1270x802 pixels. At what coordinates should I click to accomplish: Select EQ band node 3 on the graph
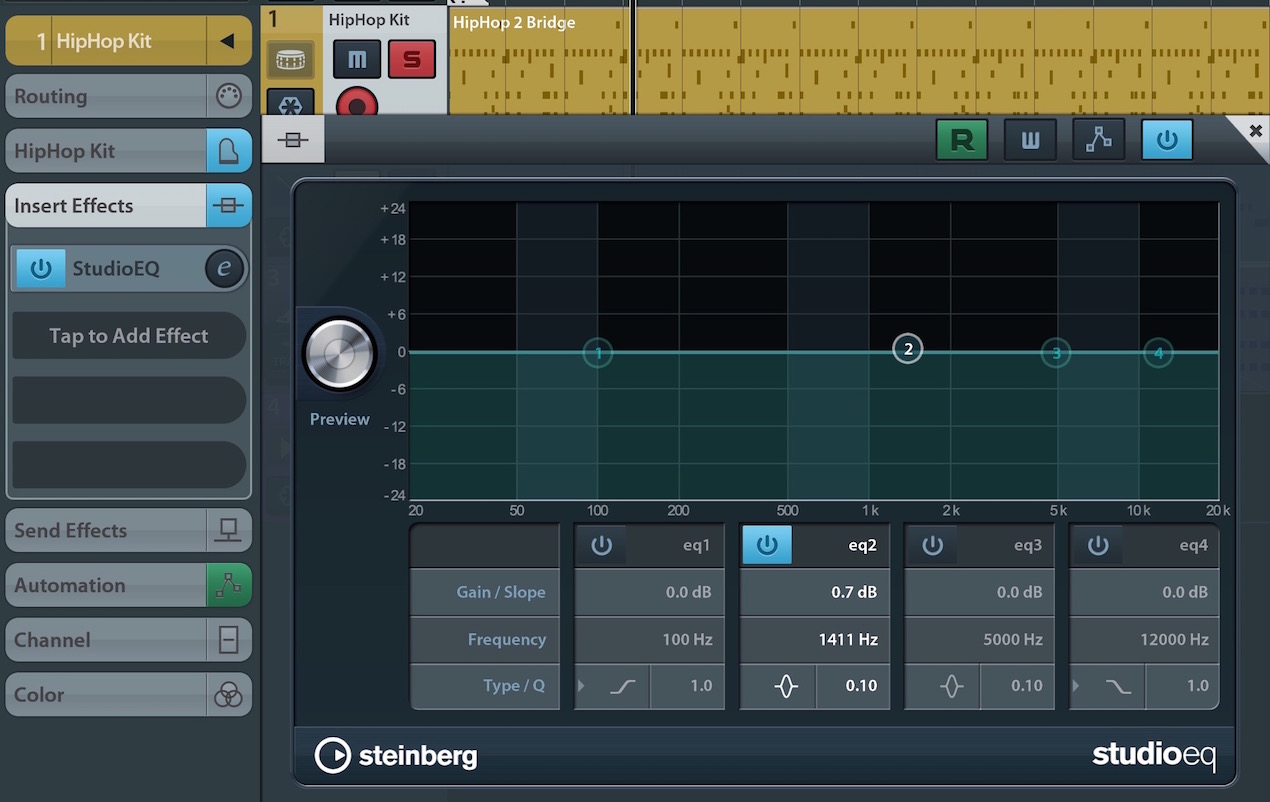[x=1056, y=353]
